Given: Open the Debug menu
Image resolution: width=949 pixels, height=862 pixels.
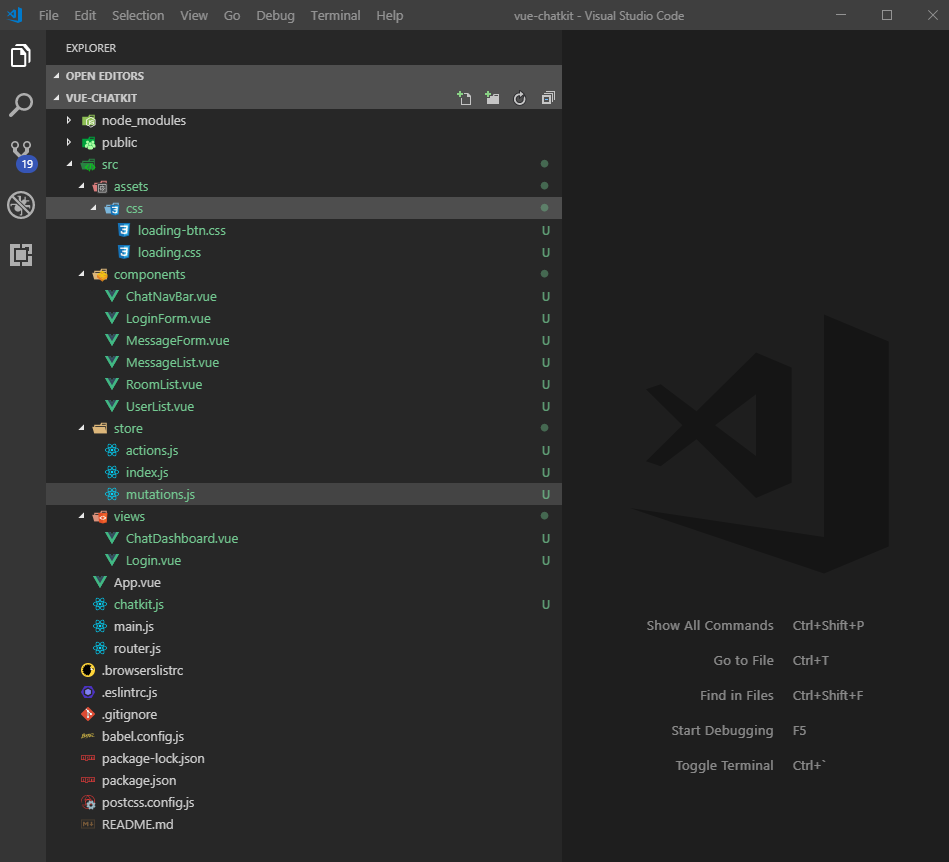Looking at the screenshot, I should 275,15.
